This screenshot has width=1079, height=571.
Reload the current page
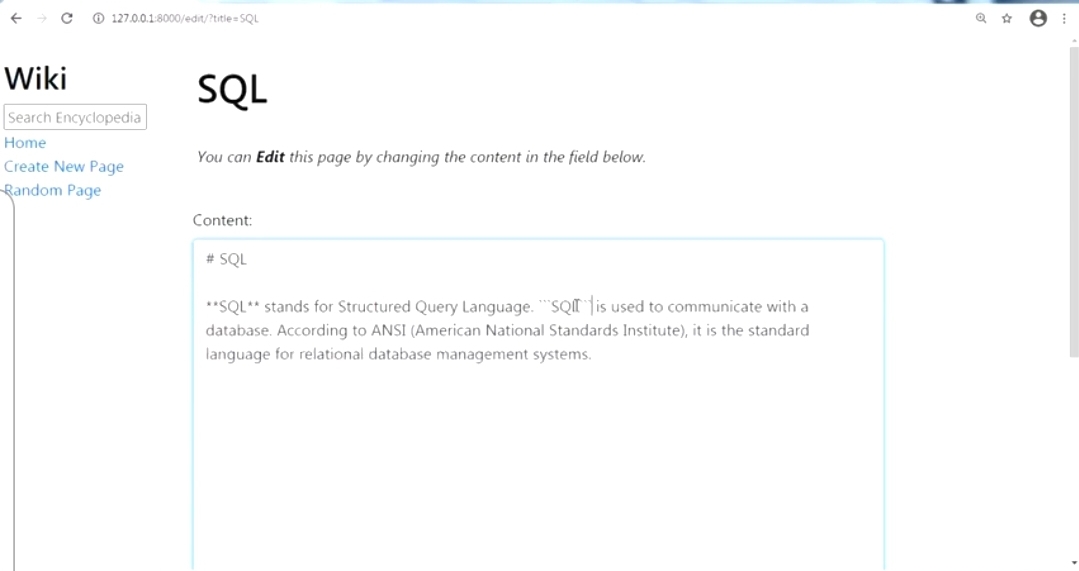pos(67,18)
